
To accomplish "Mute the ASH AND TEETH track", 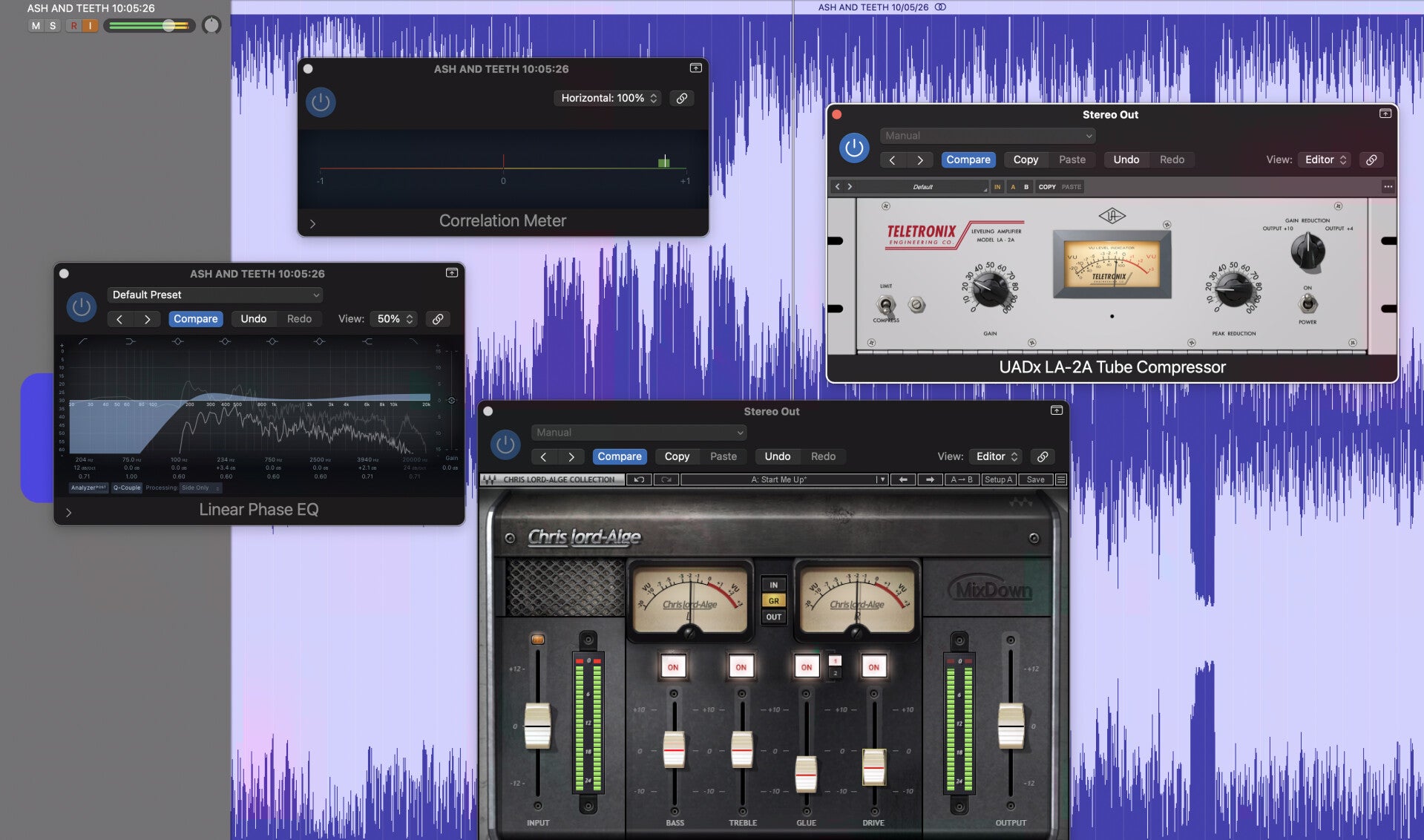I will (36, 26).
